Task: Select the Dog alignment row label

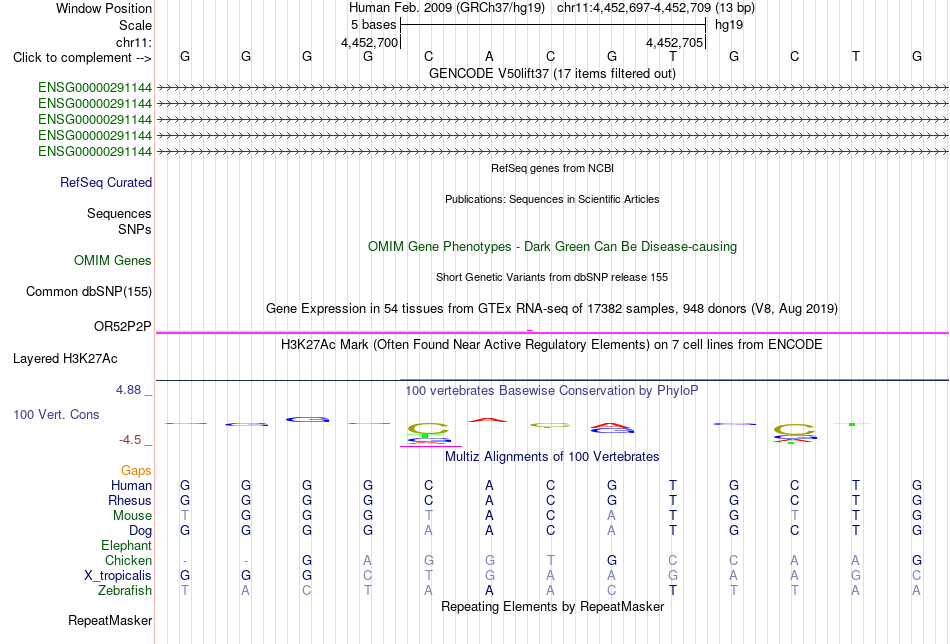Action: (140, 531)
